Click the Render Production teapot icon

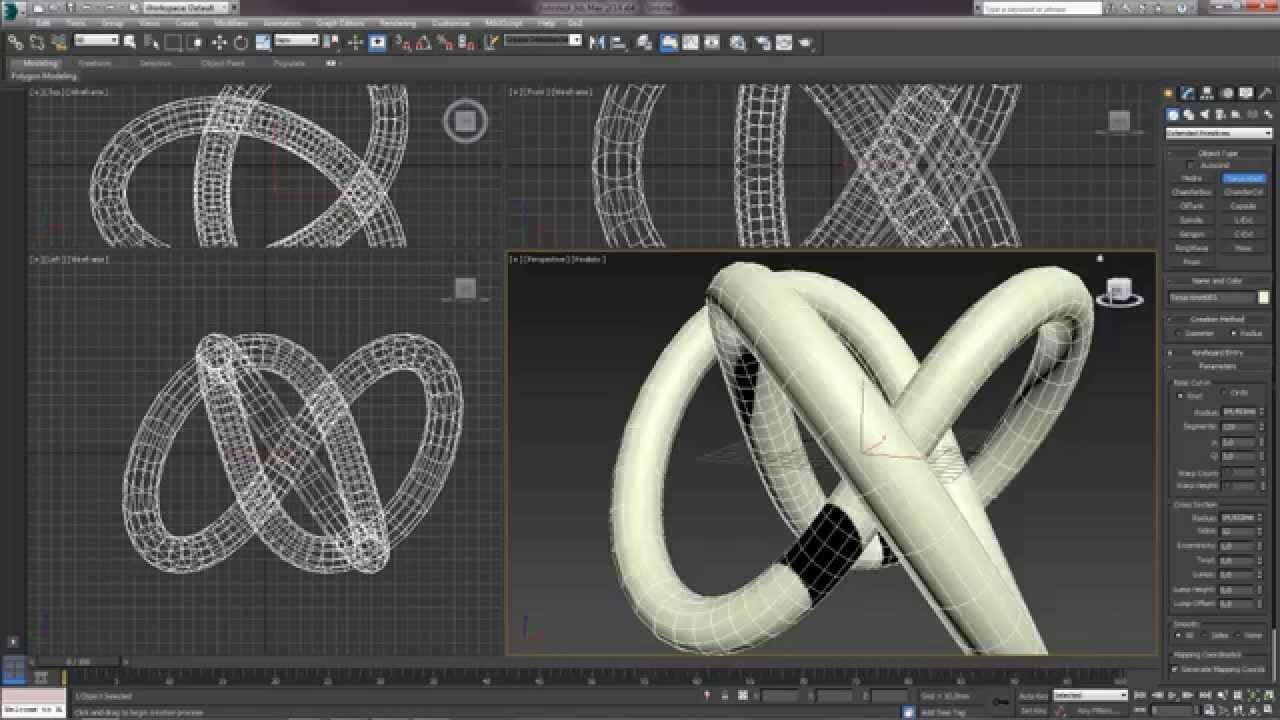click(806, 42)
